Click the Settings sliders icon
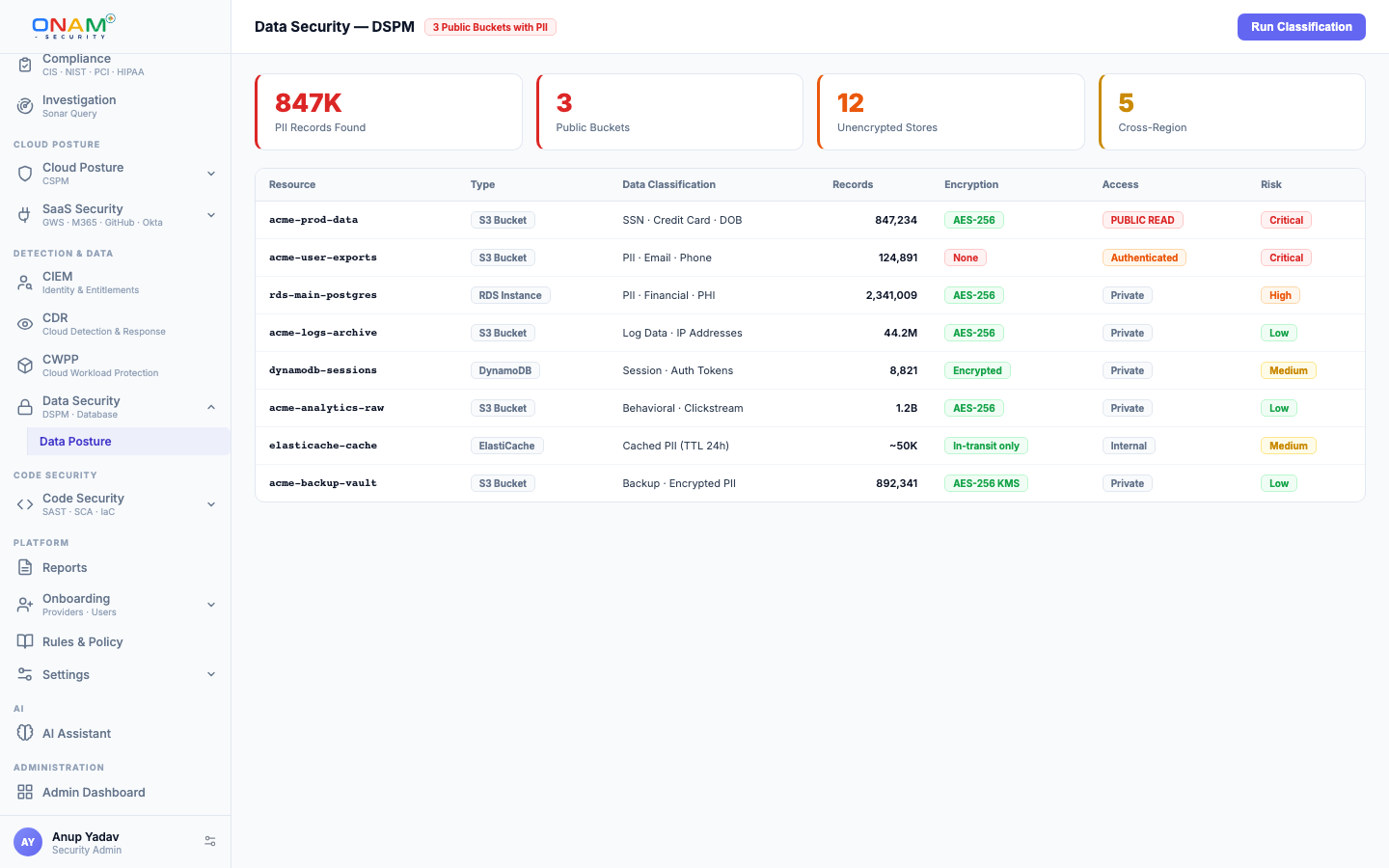The image size is (1389, 868). tap(25, 674)
